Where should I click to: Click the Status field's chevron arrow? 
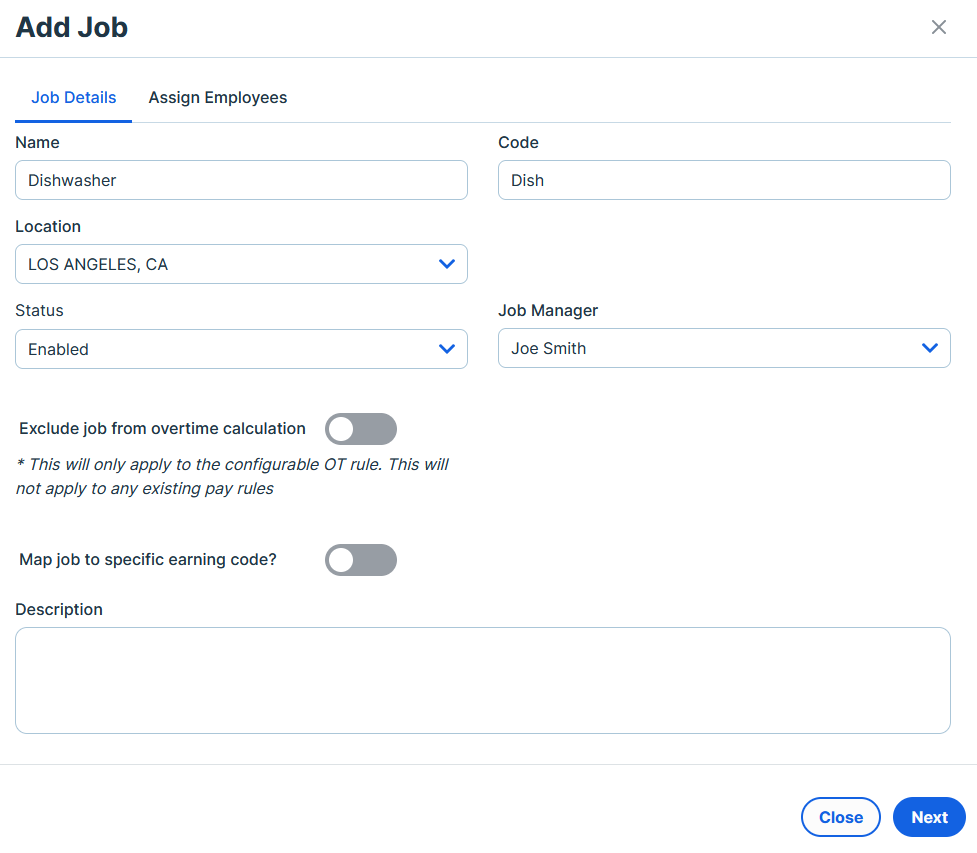tap(447, 348)
